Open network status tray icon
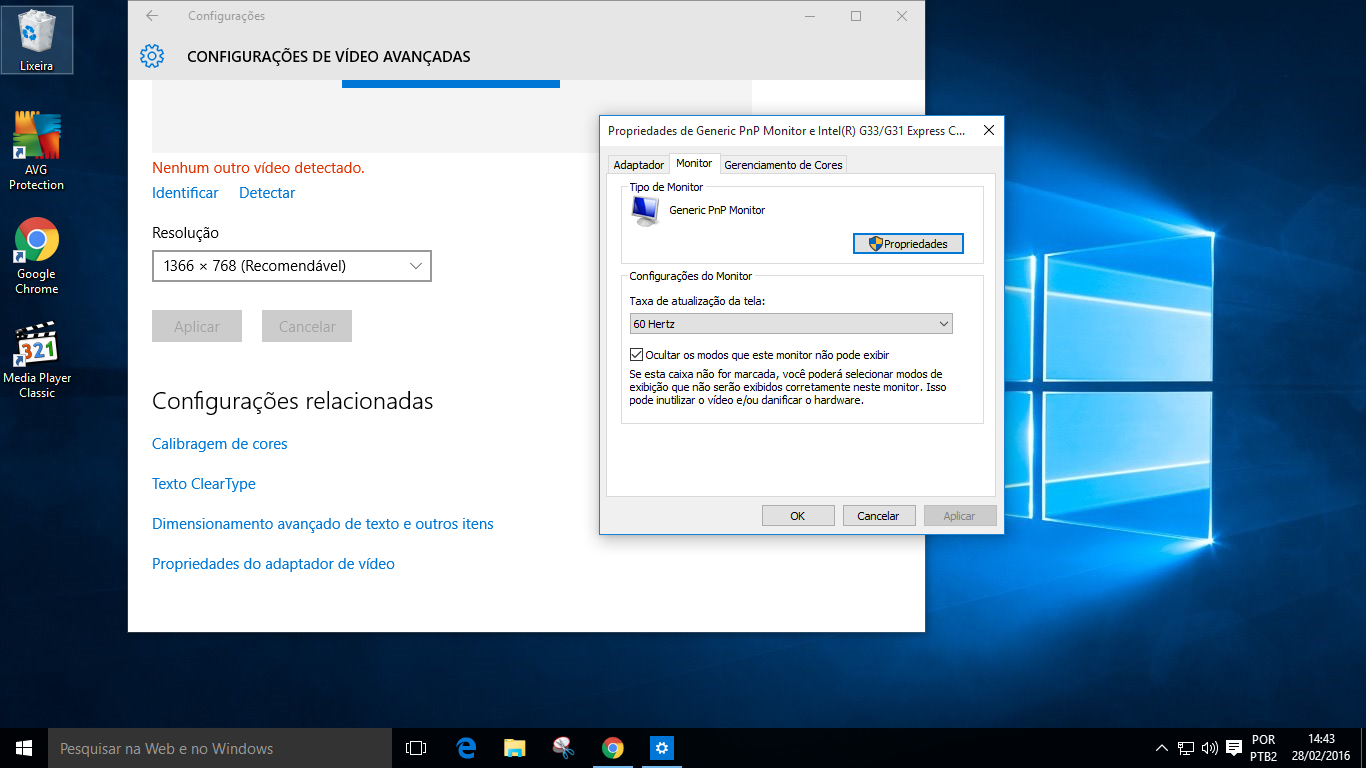The height and width of the screenshot is (768, 1366). point(1186,748)
